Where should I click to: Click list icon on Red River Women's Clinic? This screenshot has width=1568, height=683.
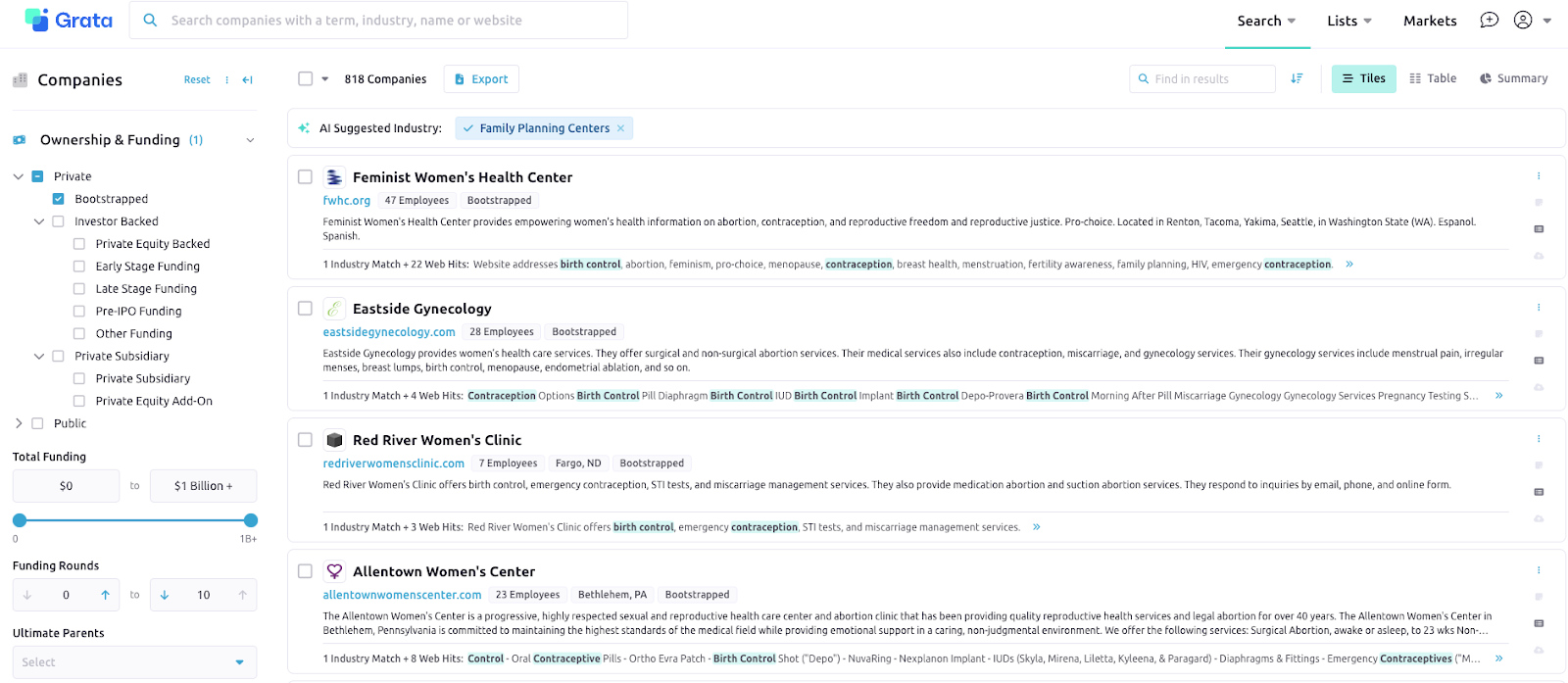[x=1539, y=492]
